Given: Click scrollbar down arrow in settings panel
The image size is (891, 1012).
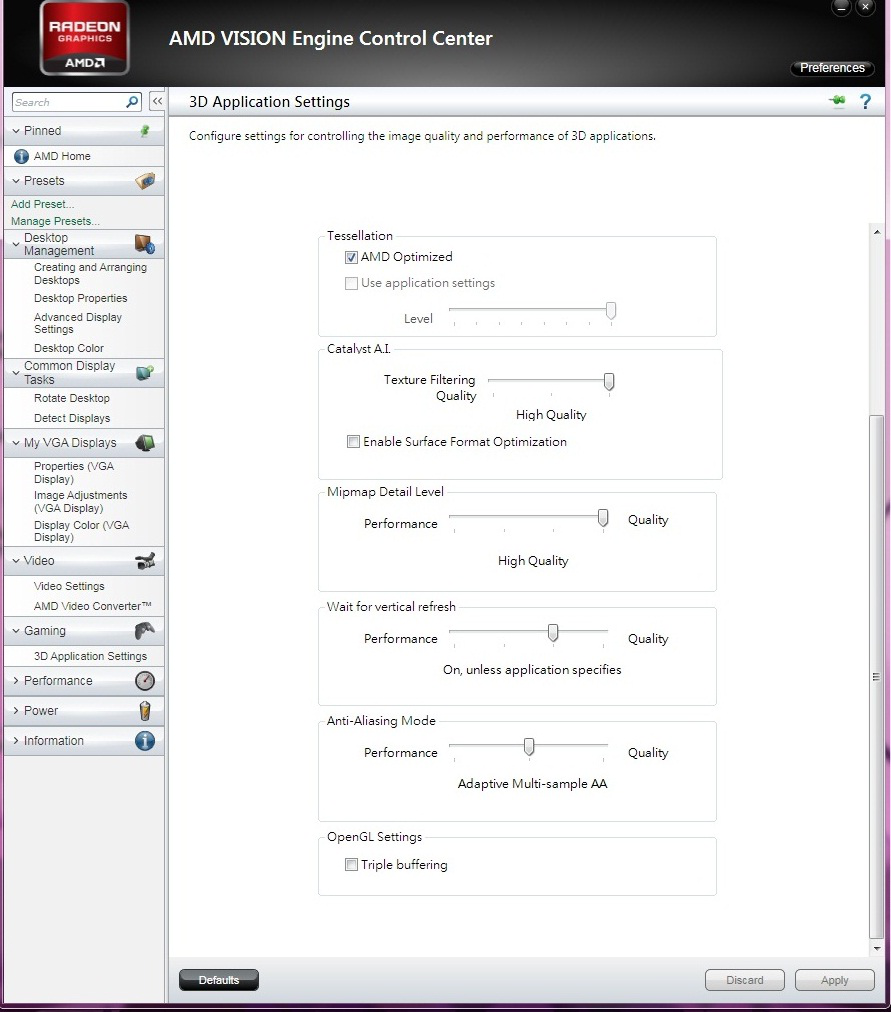Looking at the screenshot, I should tap(876, 948).
